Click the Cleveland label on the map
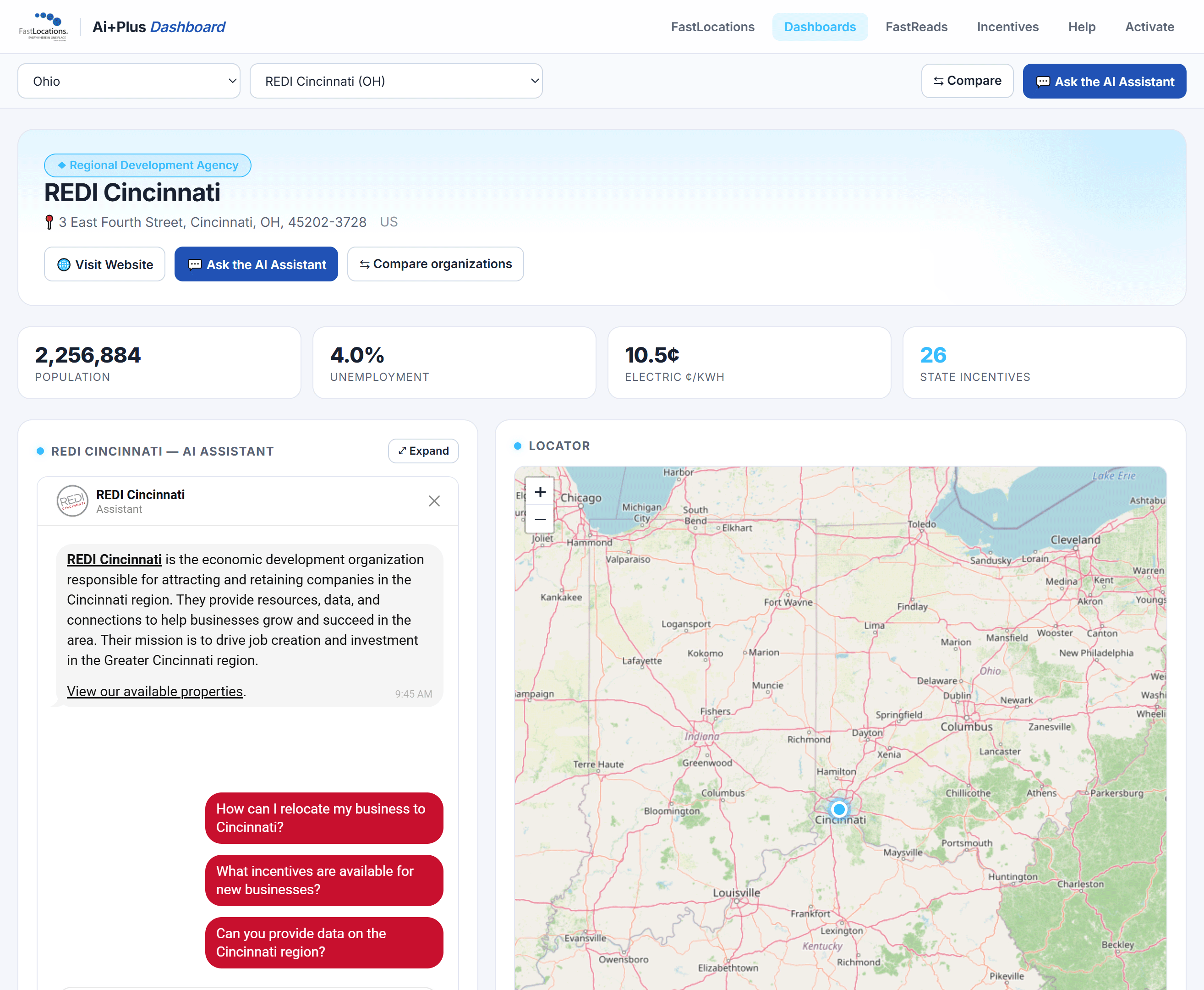The height and width of the screenshot is (990, 1204). tap(1075, 539)
